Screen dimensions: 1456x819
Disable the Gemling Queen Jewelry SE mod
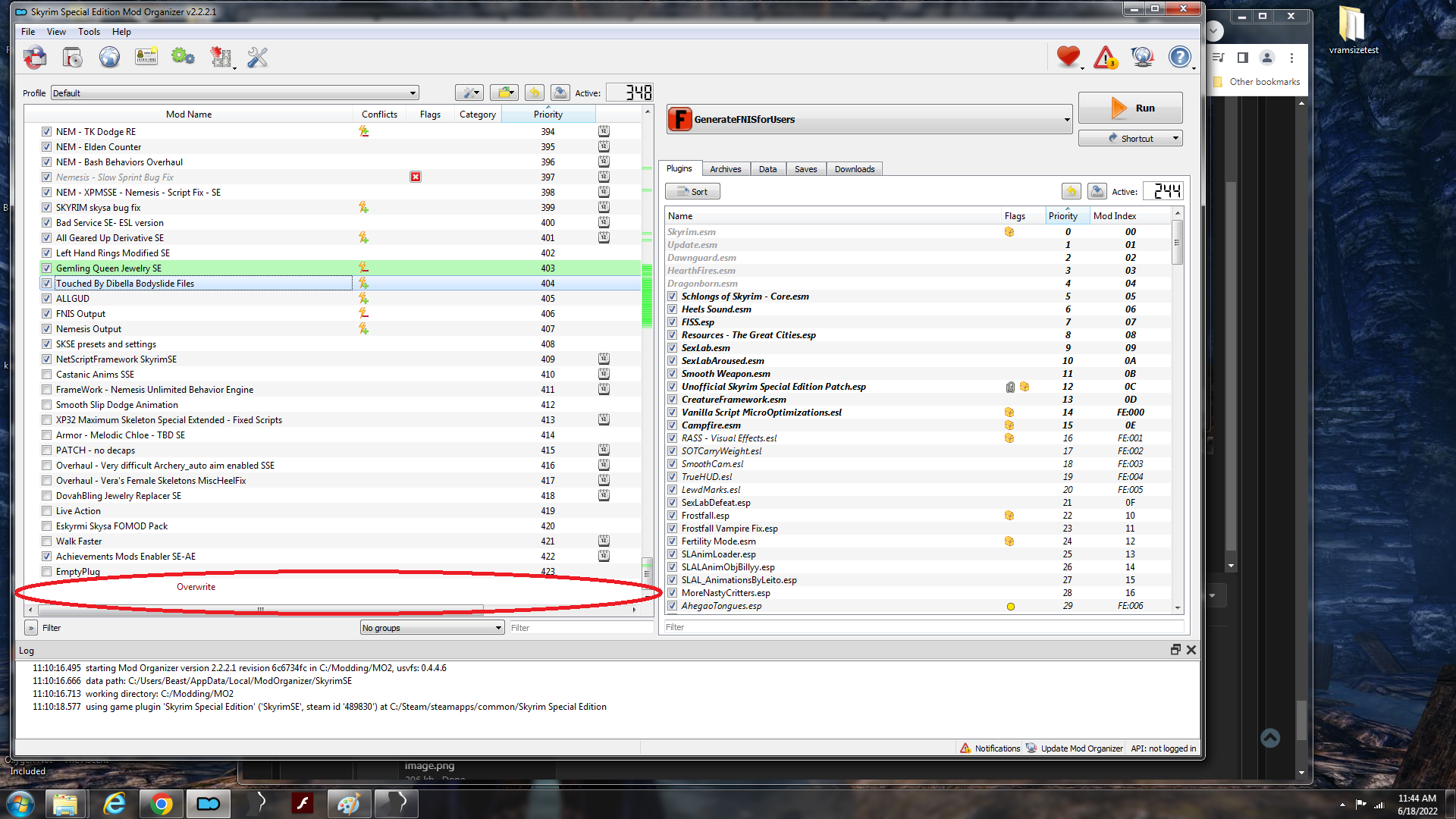[x=47, y=268]
